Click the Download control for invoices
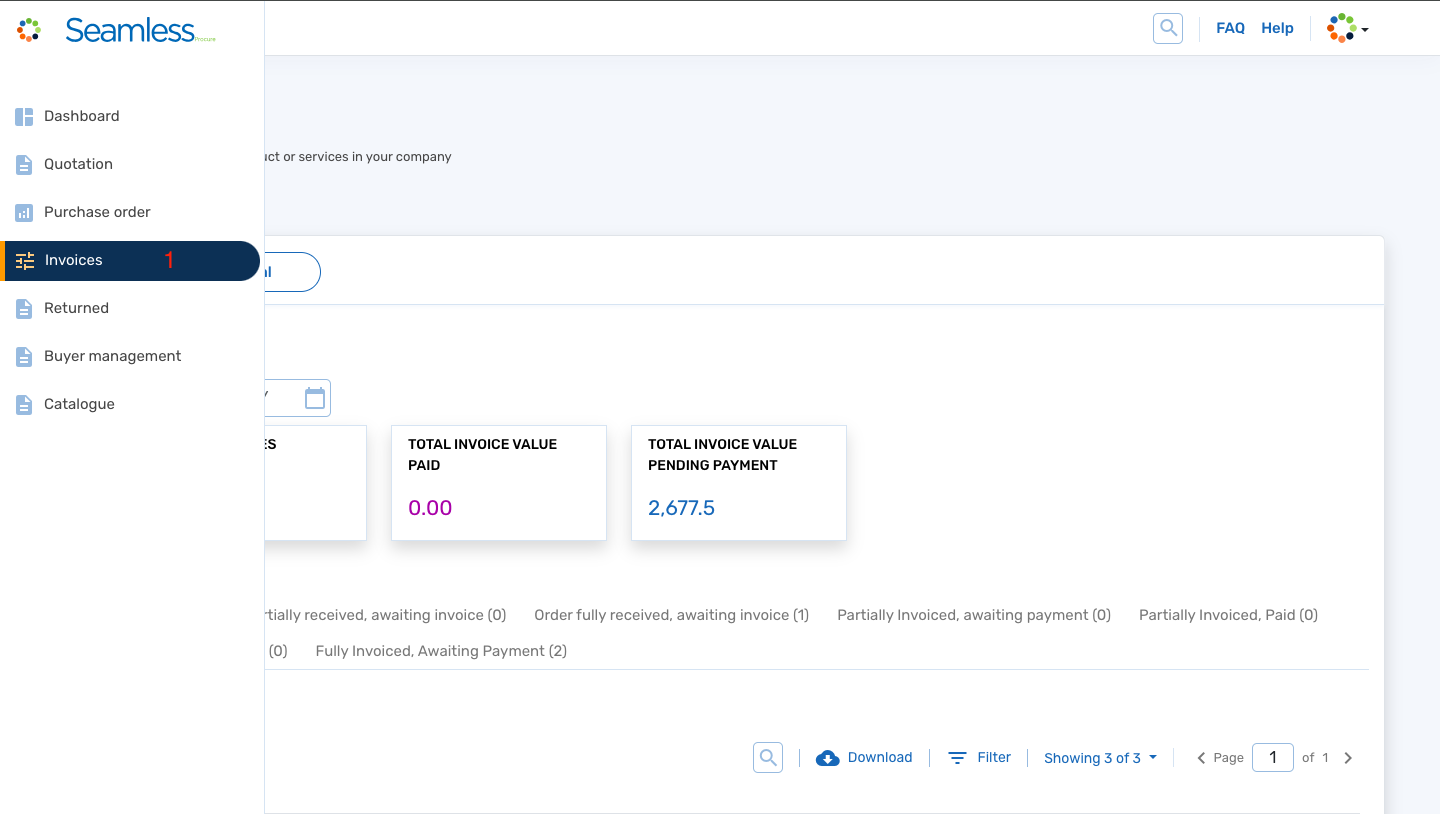Viewport: 1440px width, 814px height. 864,757
